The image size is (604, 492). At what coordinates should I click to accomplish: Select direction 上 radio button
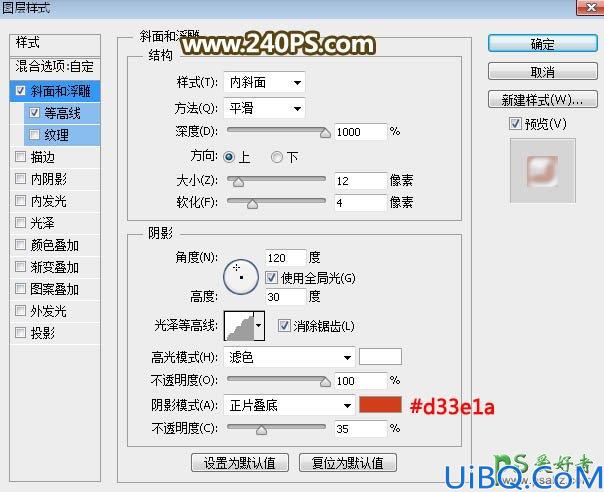[x=229, y=157]
